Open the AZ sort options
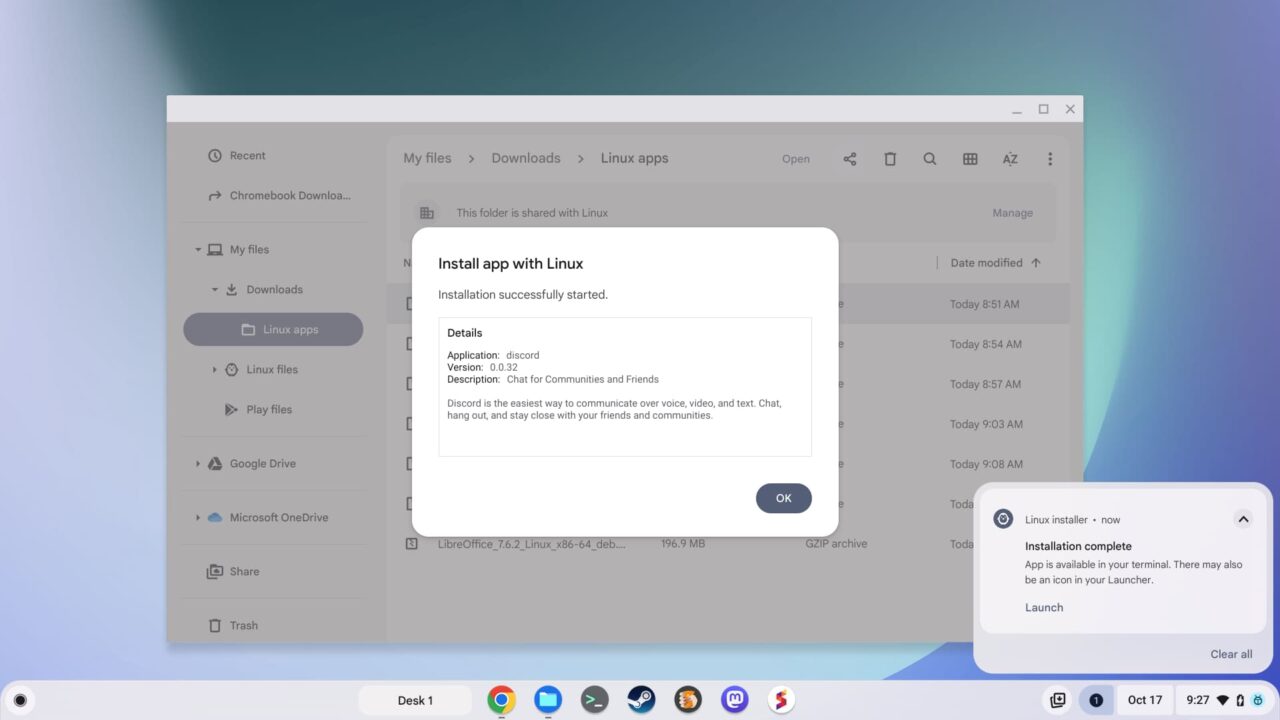The image size is (1280, 720). pos(1010,159)
